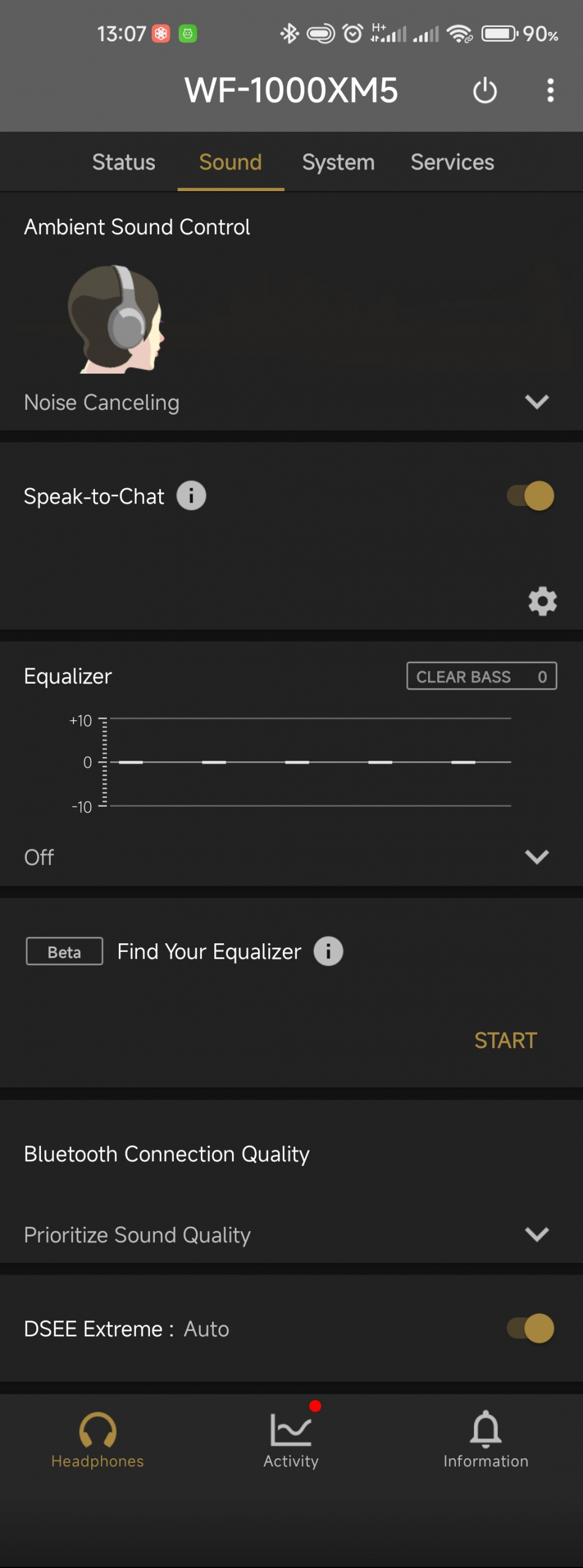This screenshot has height=1568, width=583.
Task: Expand Prioritize Sound Quality dropdown
Action: coord(536,1234)
